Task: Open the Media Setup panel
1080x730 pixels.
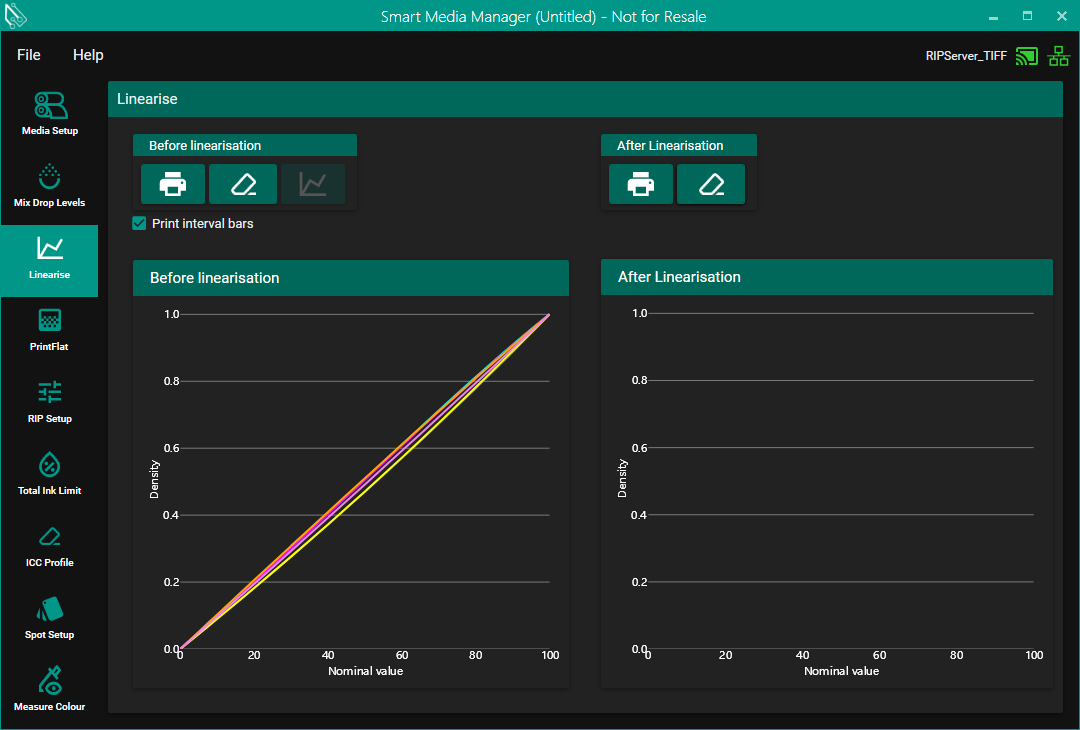Action: [x=49, y=113]
